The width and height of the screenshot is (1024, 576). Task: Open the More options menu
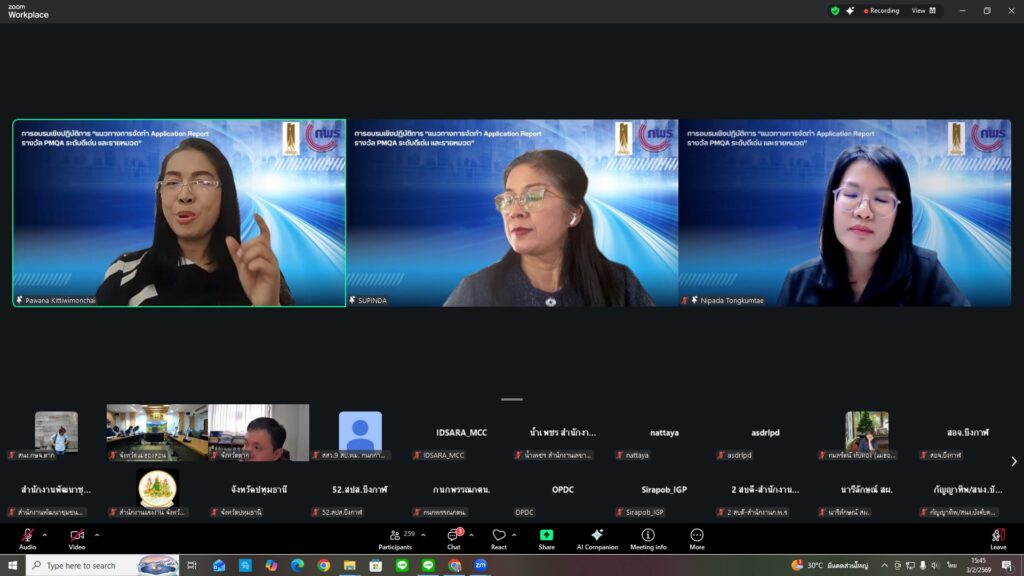[697, 538]
